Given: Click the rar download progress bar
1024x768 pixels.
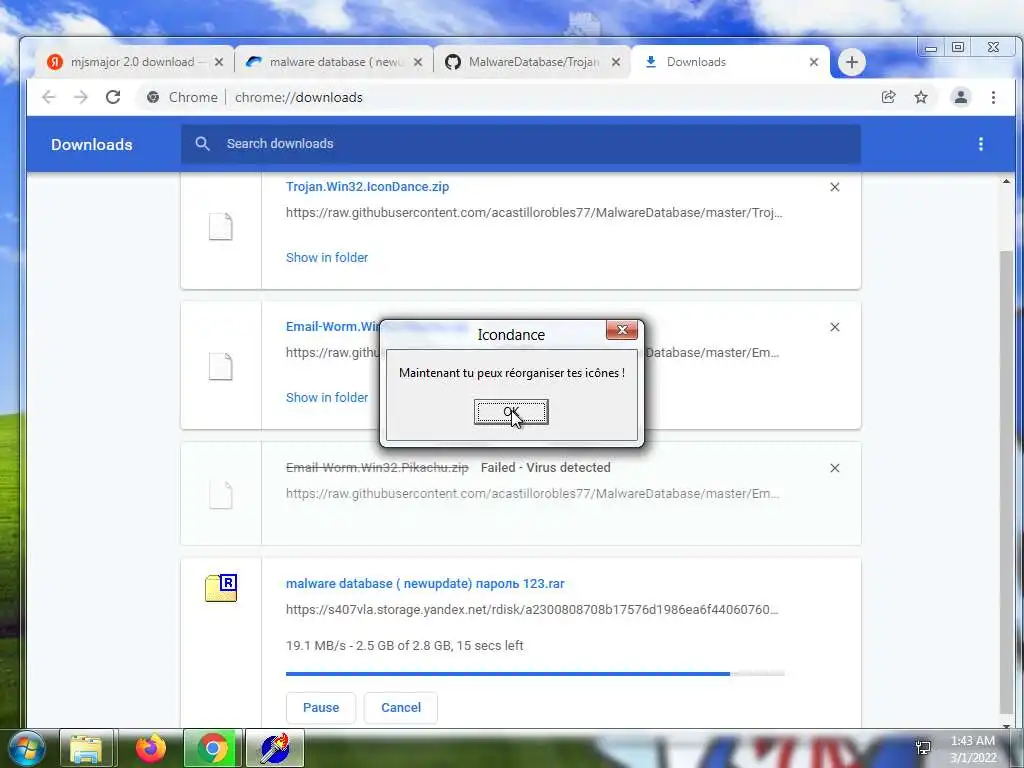Looking at the screenshot, I should pyautogui.click(x=535, y=673).
